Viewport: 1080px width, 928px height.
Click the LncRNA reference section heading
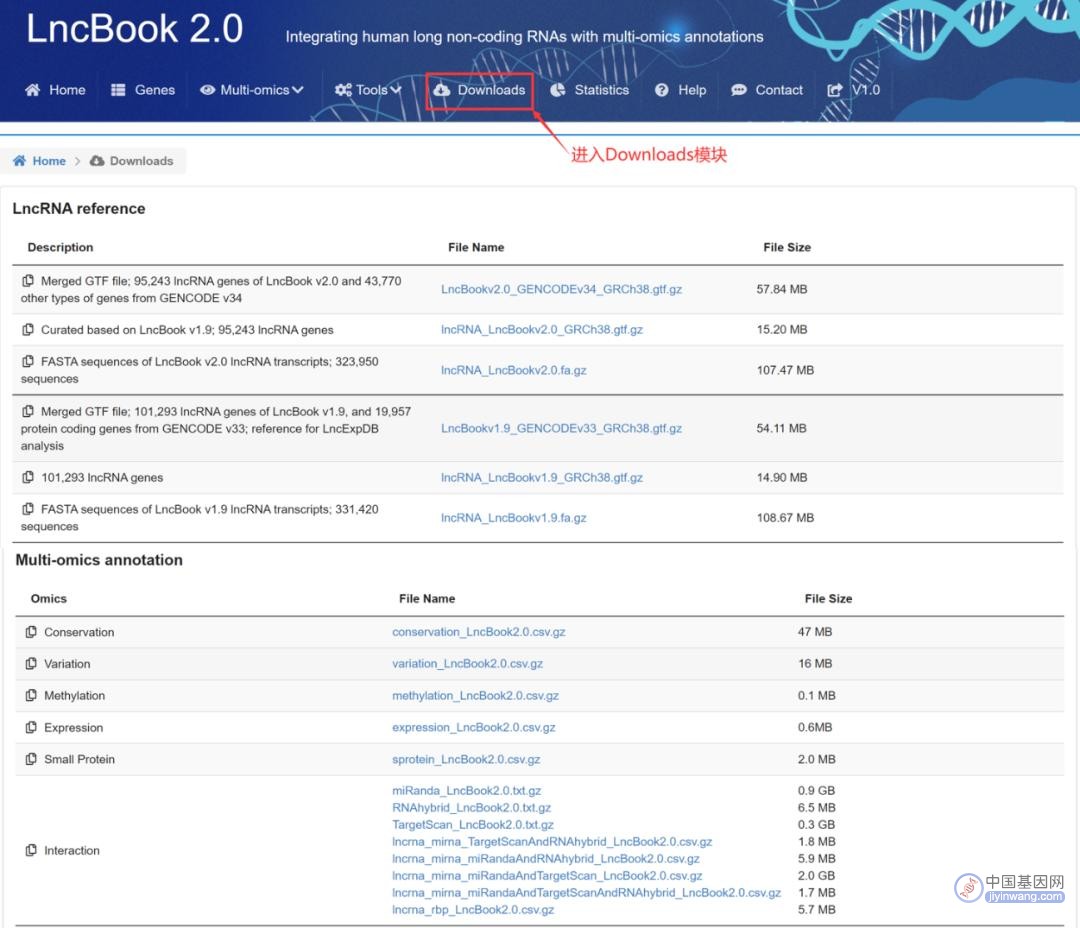(x=79, y=209)
